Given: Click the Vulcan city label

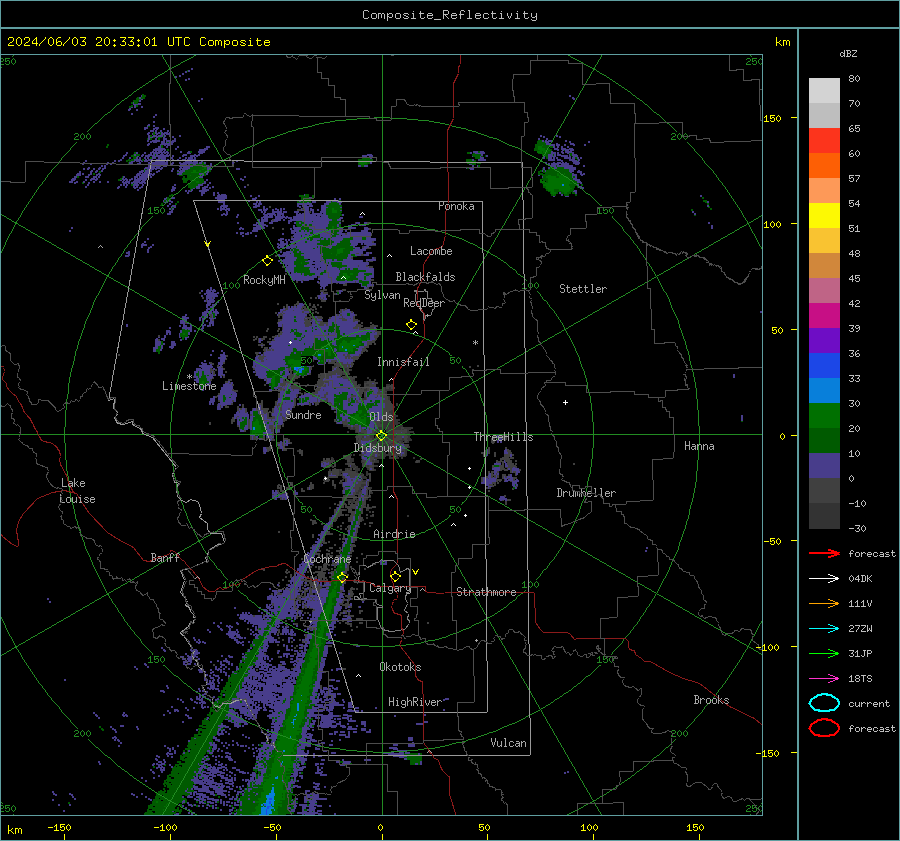Looking at the screenshot, I should point(509,743).
